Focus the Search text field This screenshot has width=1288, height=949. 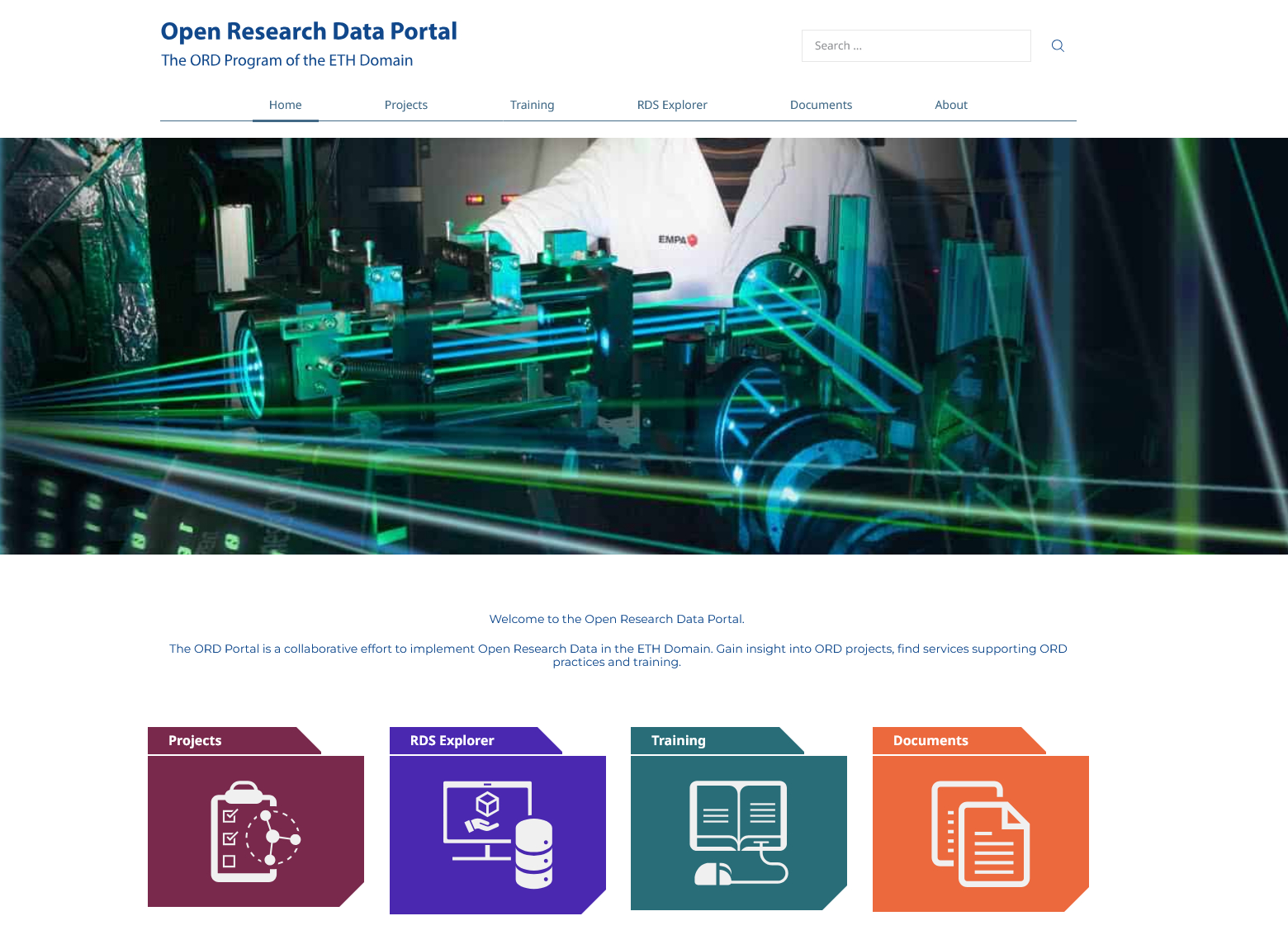click(915, 45)
